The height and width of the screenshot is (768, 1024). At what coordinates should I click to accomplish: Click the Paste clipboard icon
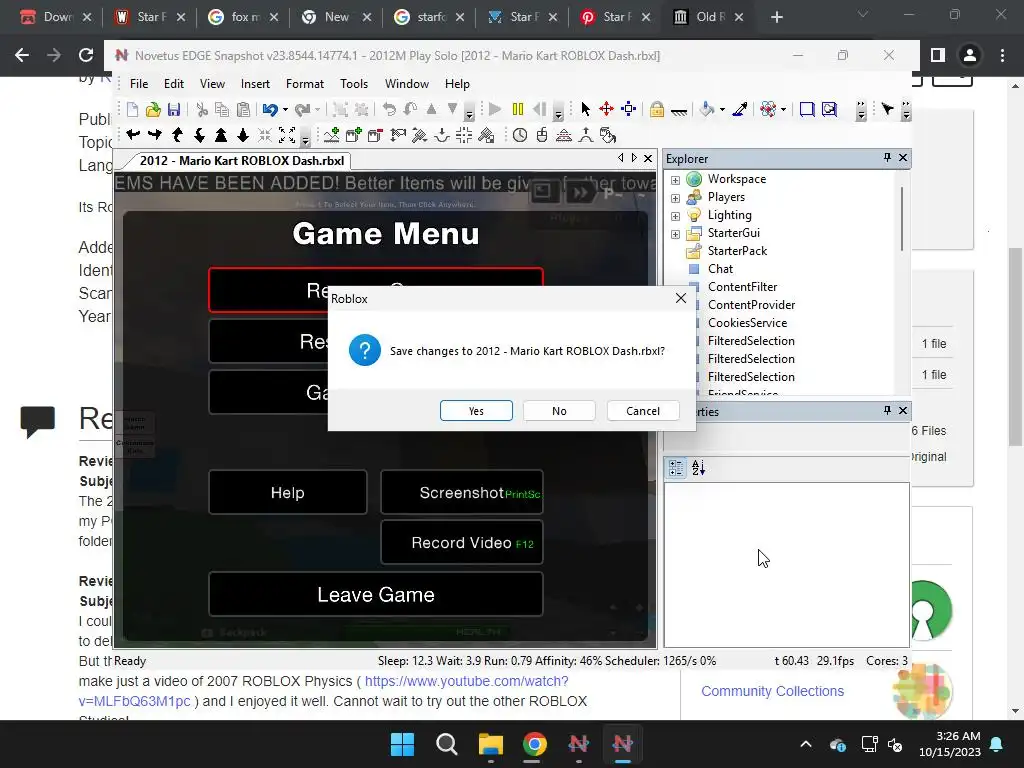(x=243, y=110)
